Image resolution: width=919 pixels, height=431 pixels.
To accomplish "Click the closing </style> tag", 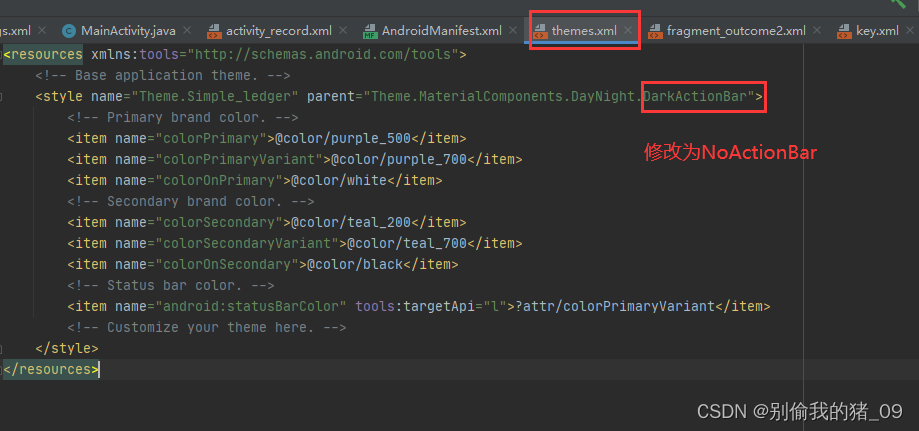I will 67,349.
